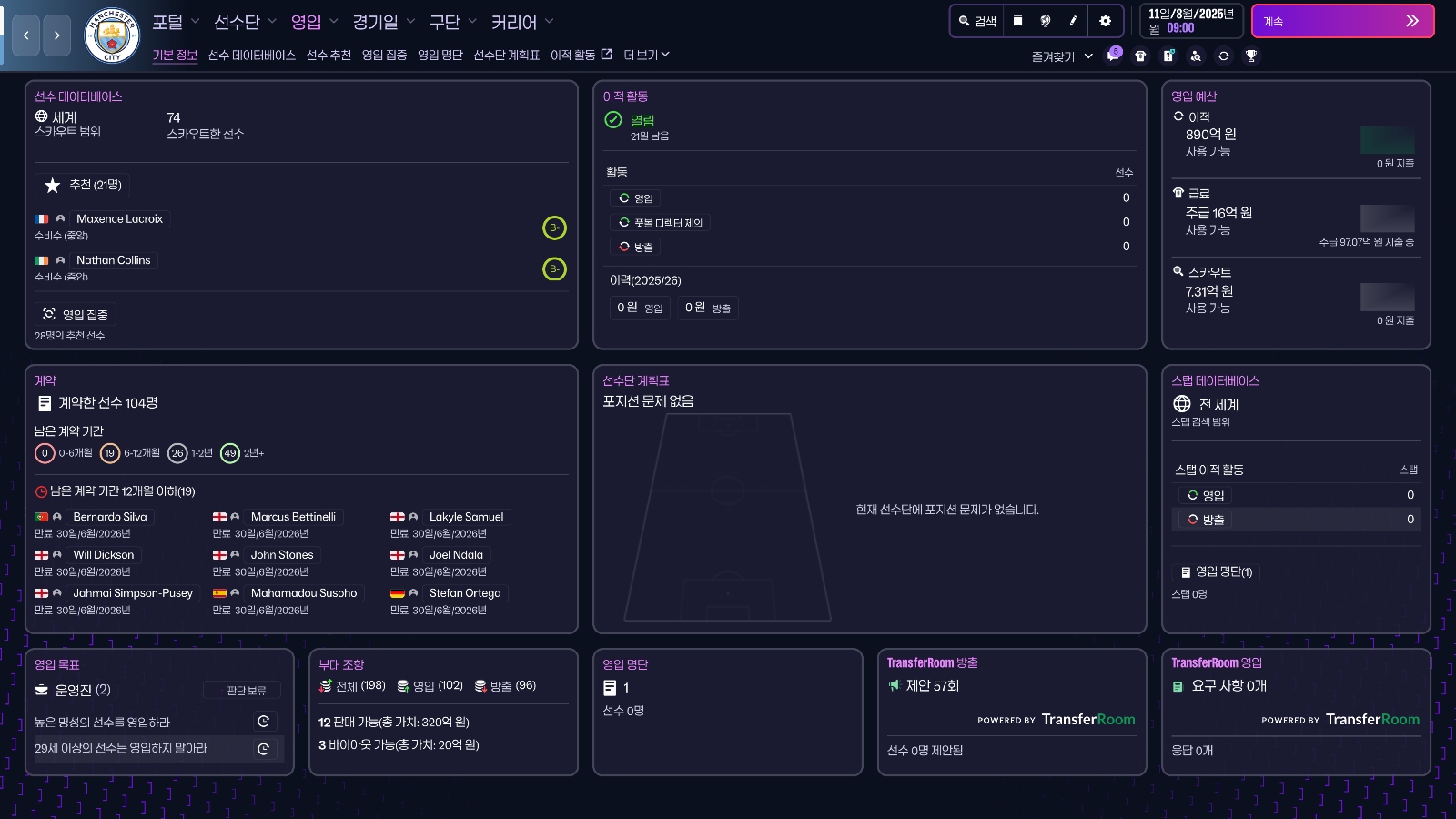The height and width of the screenshot is (819, 1456).
Task: Toggle the 2년+ contract filter showing 49
Action: pos(230,453)
